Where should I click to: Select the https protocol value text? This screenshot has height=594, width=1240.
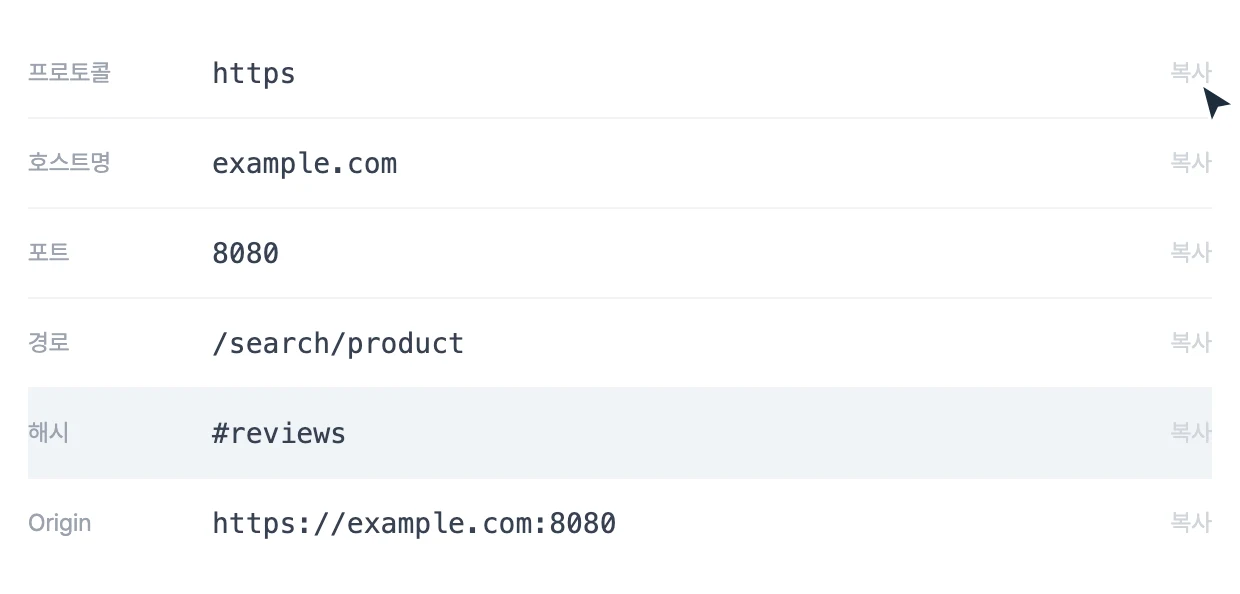pos(254,73)
